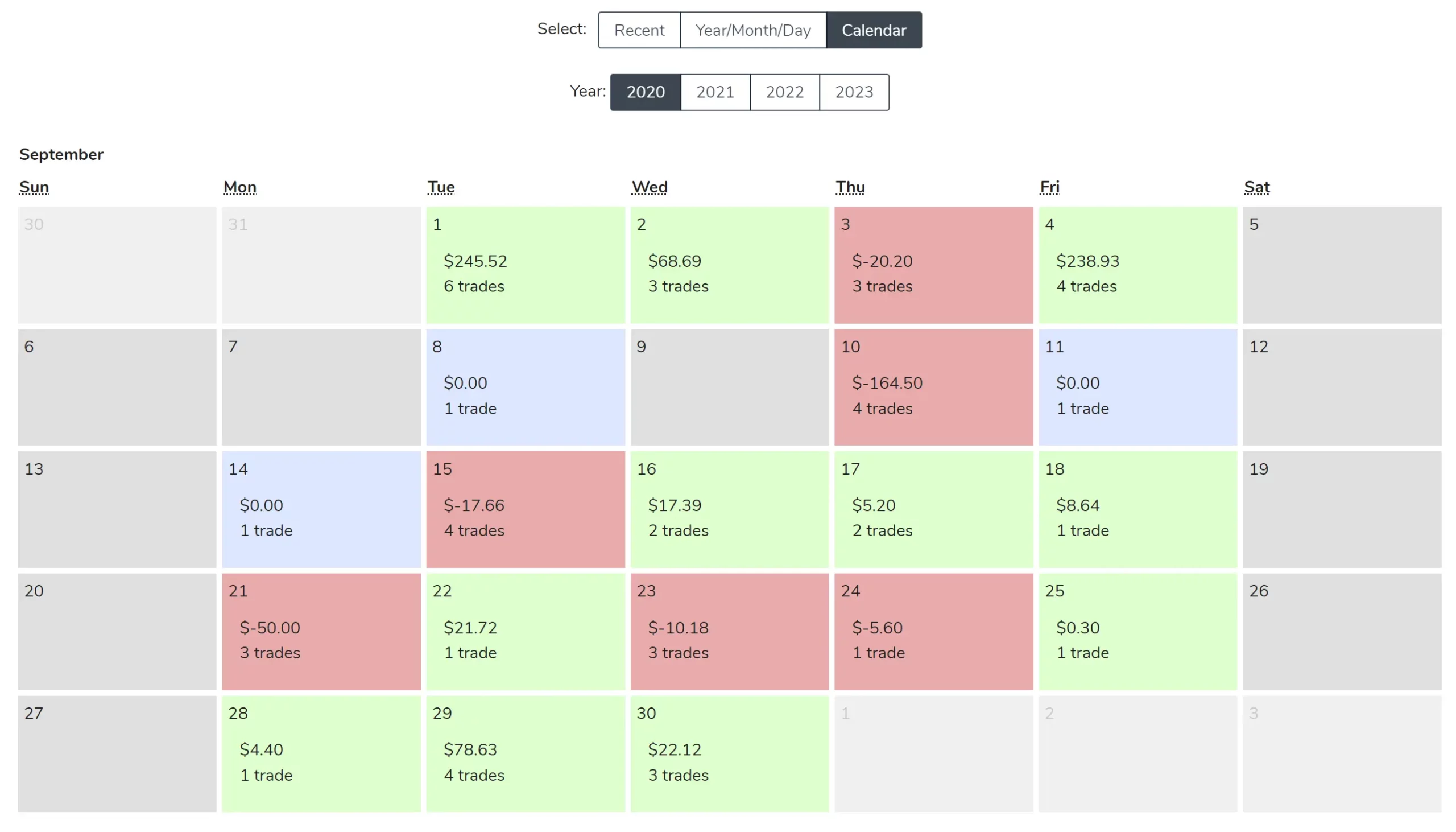Open September 10 with $-164.50 loss
The width and height of the screenshot is (1456, 832).
tap(933, 387)
